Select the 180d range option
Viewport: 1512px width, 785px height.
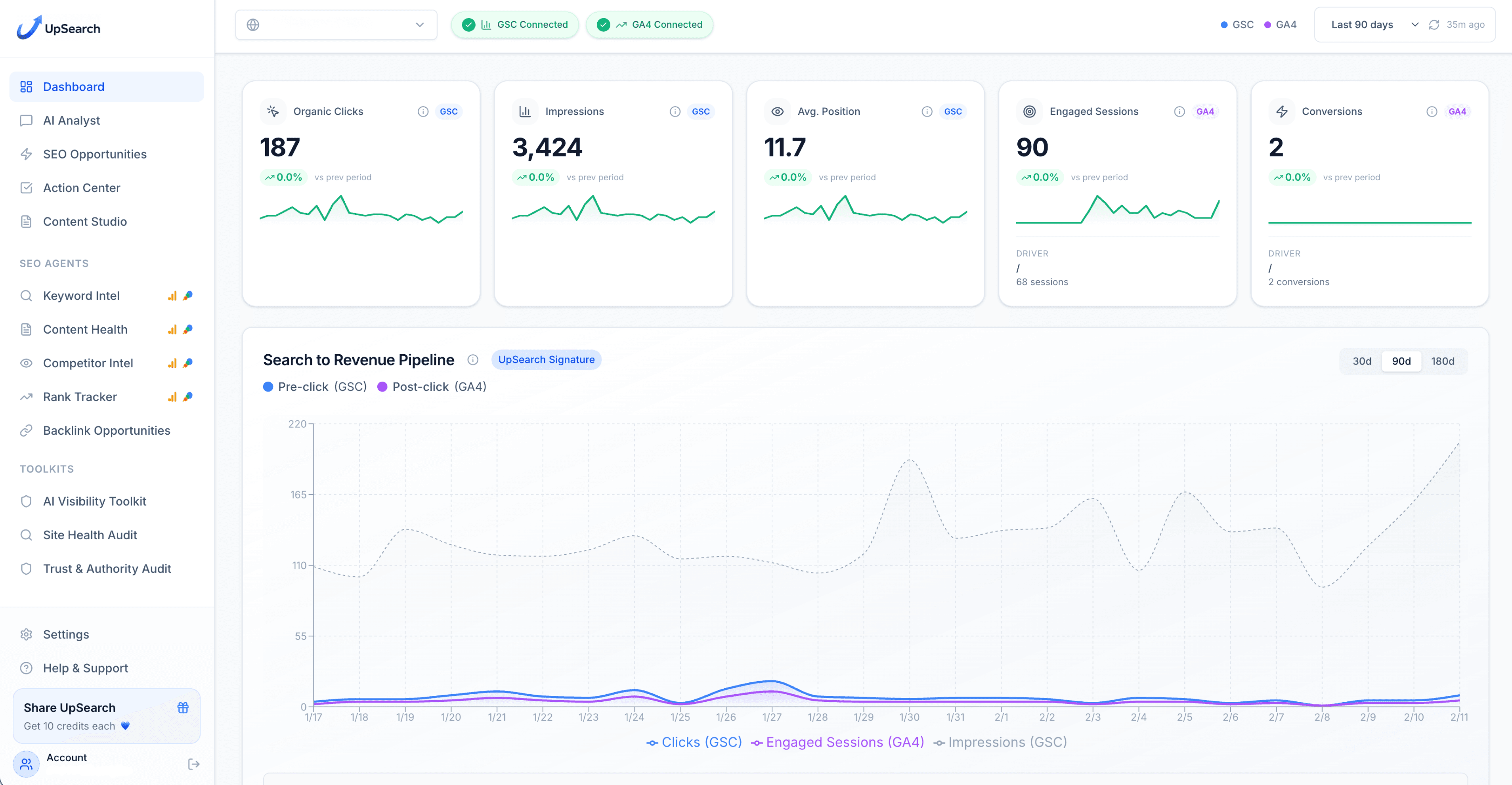[x=1443, y=361]
